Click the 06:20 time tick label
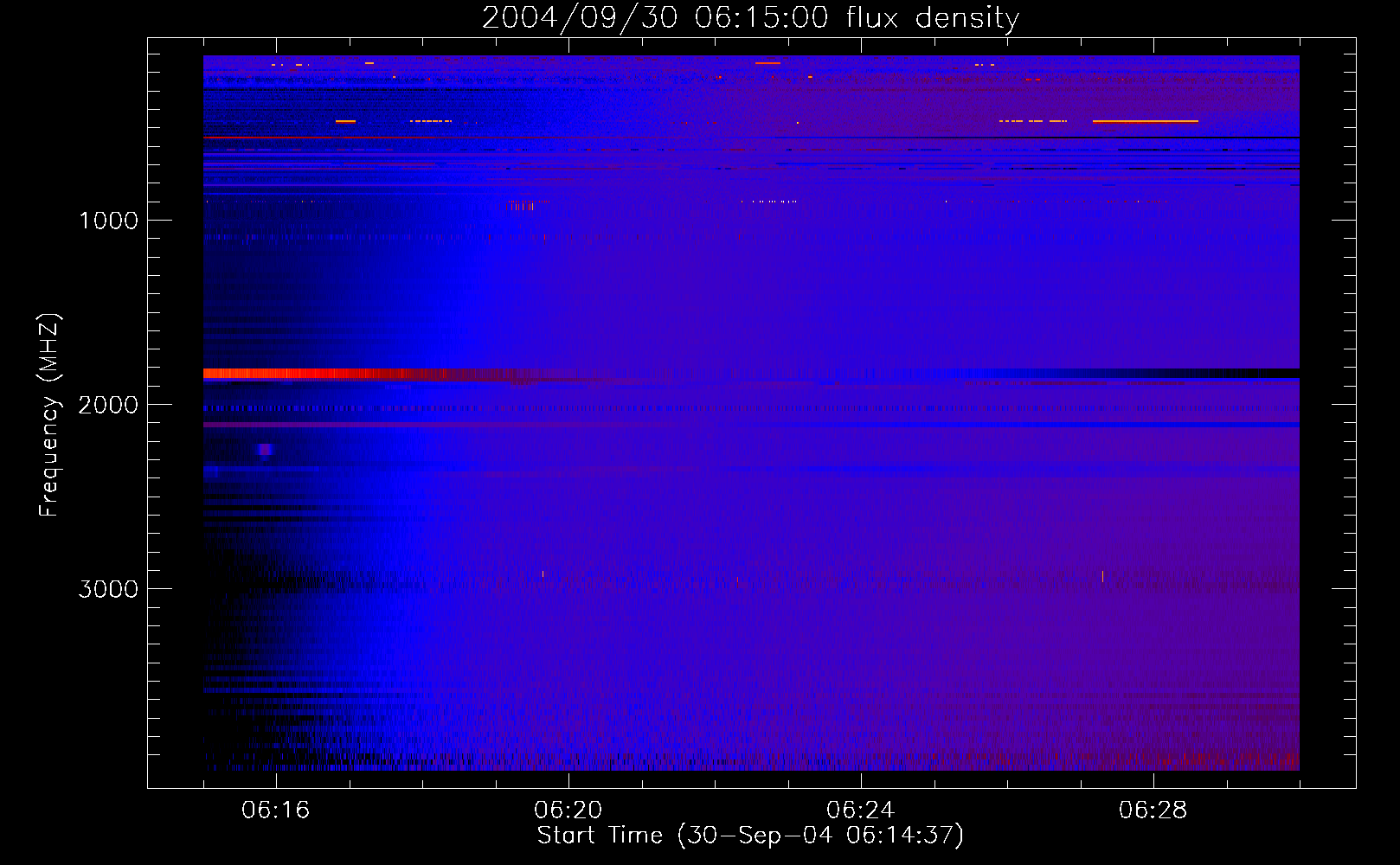This screenshot has width=1400, height=865. click(x=568, y=811)
